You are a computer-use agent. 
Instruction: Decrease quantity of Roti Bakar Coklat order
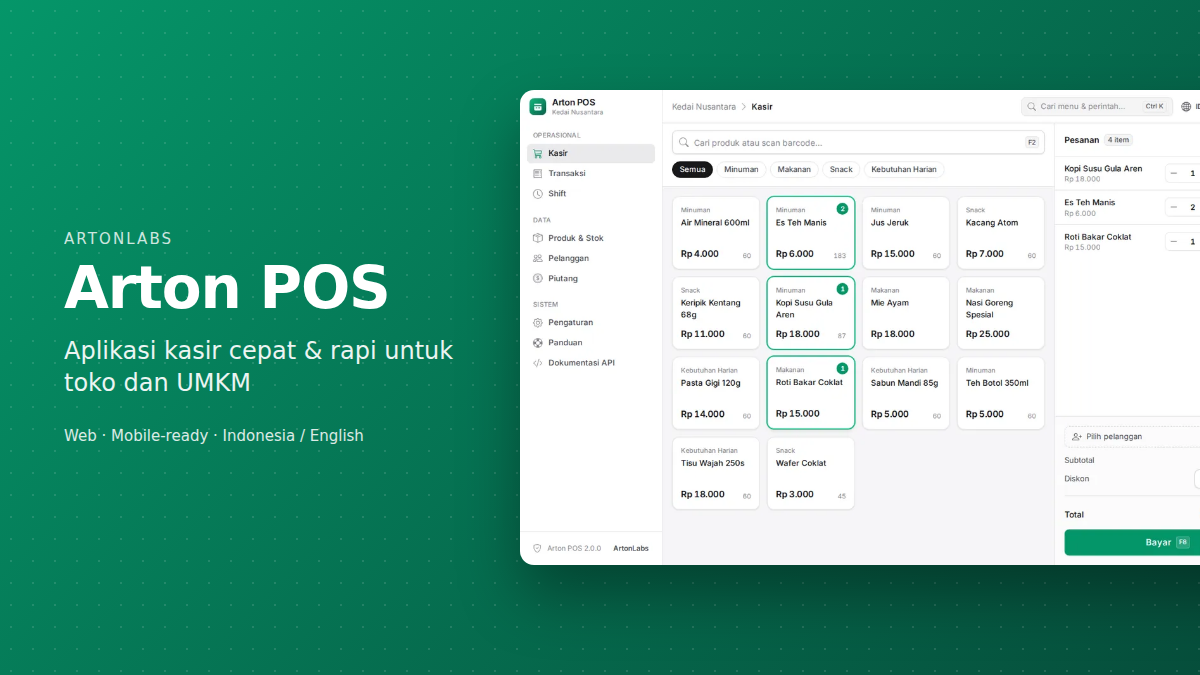[1174, 241]
